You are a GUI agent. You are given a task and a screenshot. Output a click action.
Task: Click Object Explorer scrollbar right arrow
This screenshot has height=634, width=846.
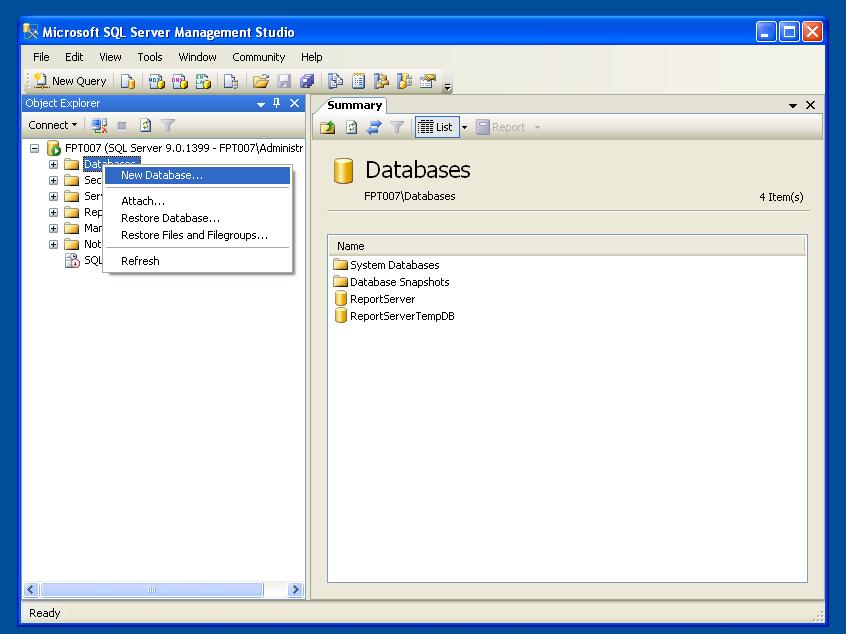[x=295, y=590]
